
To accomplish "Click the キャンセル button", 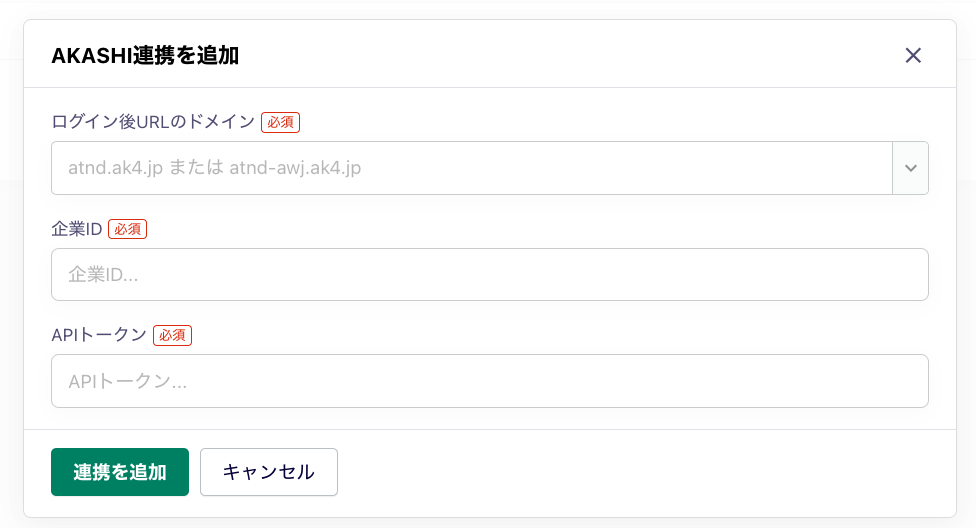I will coord(269,472).
